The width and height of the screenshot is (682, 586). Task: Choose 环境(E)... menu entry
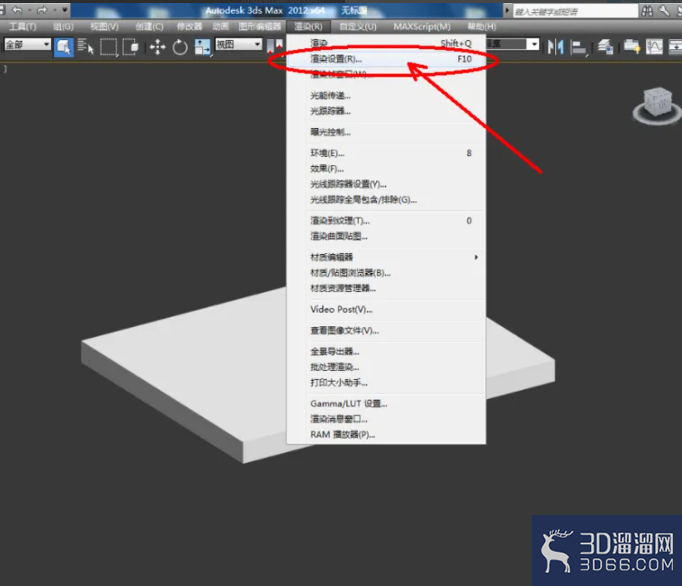386,153
